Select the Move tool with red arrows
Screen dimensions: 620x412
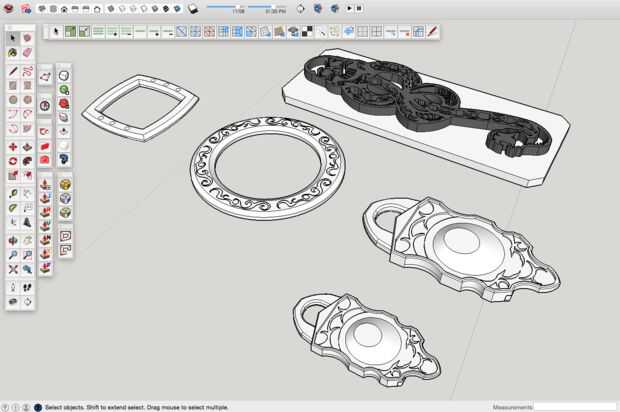click(13, 147)
